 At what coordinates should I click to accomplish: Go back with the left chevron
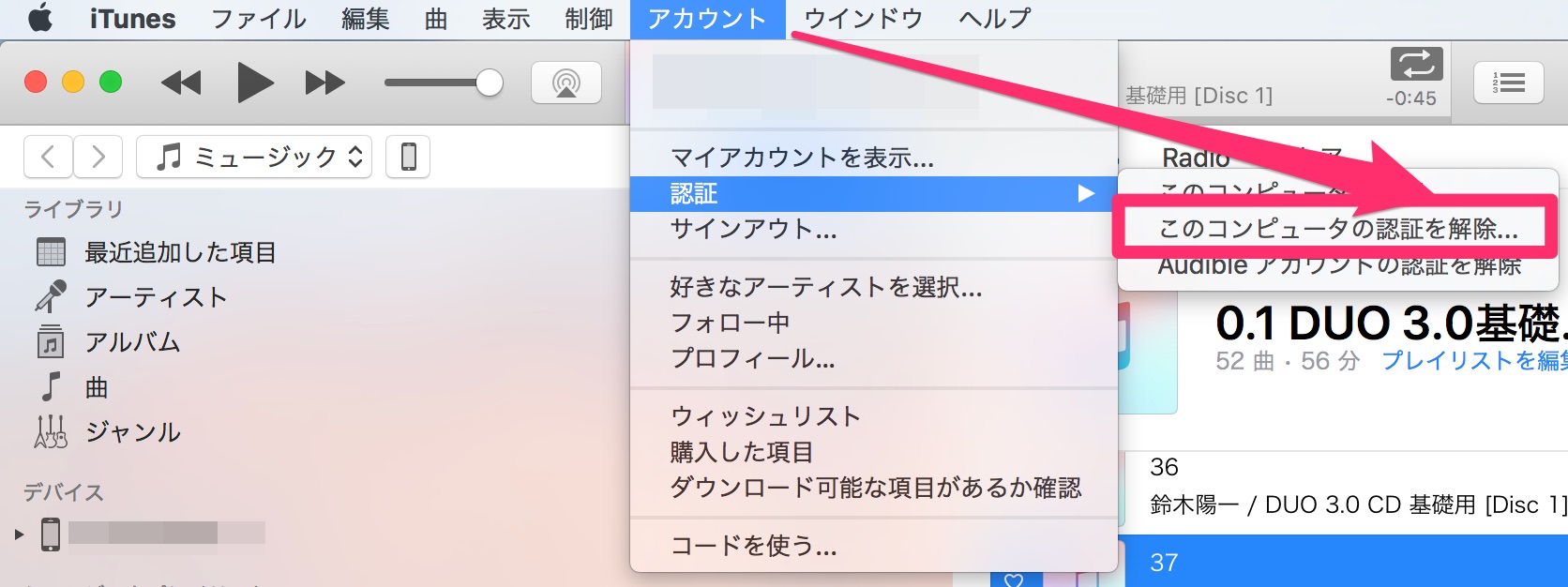[x=48, y=156]
